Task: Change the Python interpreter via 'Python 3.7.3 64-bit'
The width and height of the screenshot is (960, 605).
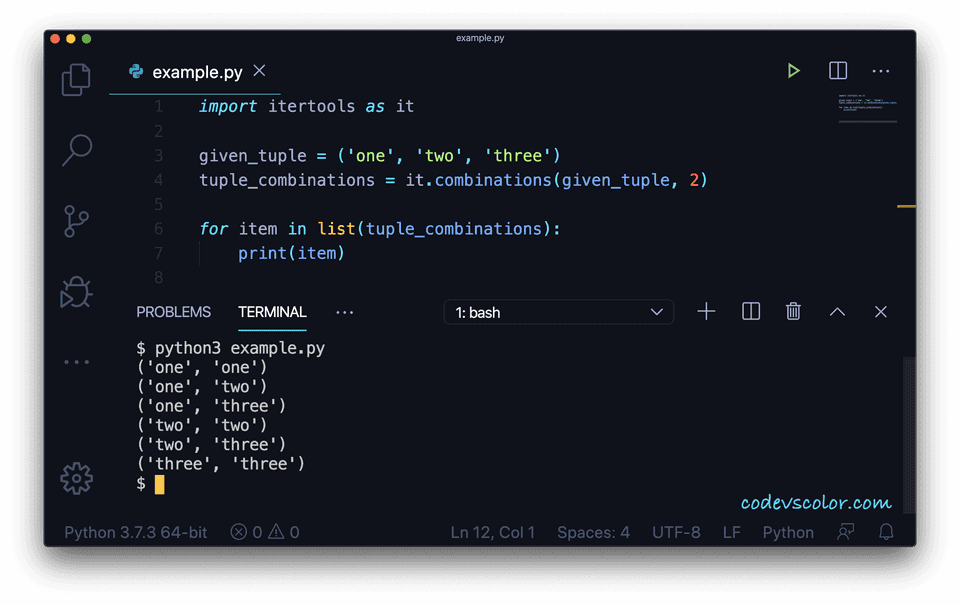Action: [x=134, y=532]
